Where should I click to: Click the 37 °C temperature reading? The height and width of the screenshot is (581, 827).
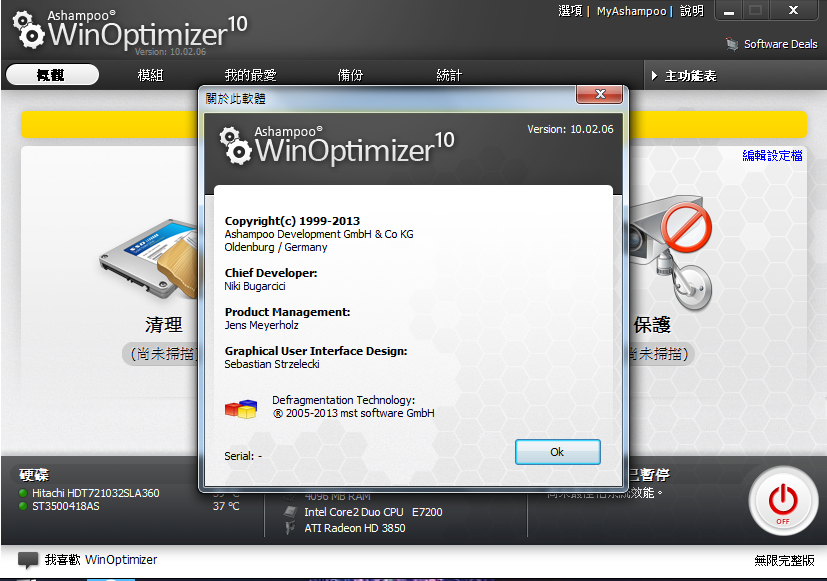tap(226, 506)
